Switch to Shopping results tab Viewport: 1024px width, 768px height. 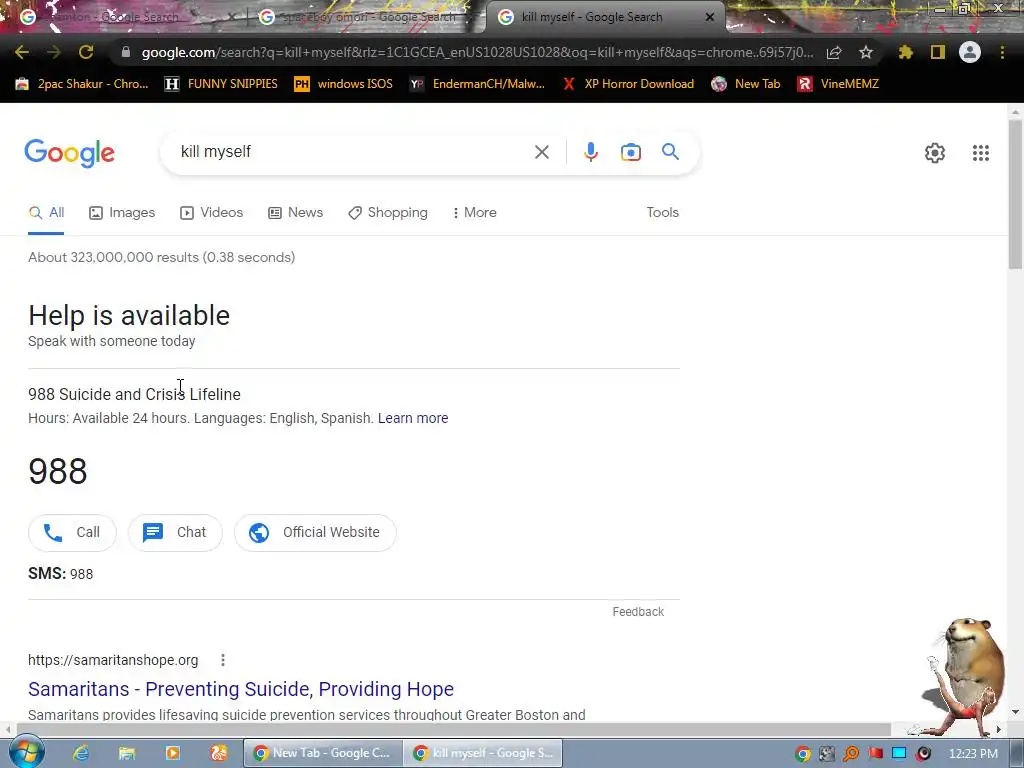pyautogui.click(x=388, y=213)
